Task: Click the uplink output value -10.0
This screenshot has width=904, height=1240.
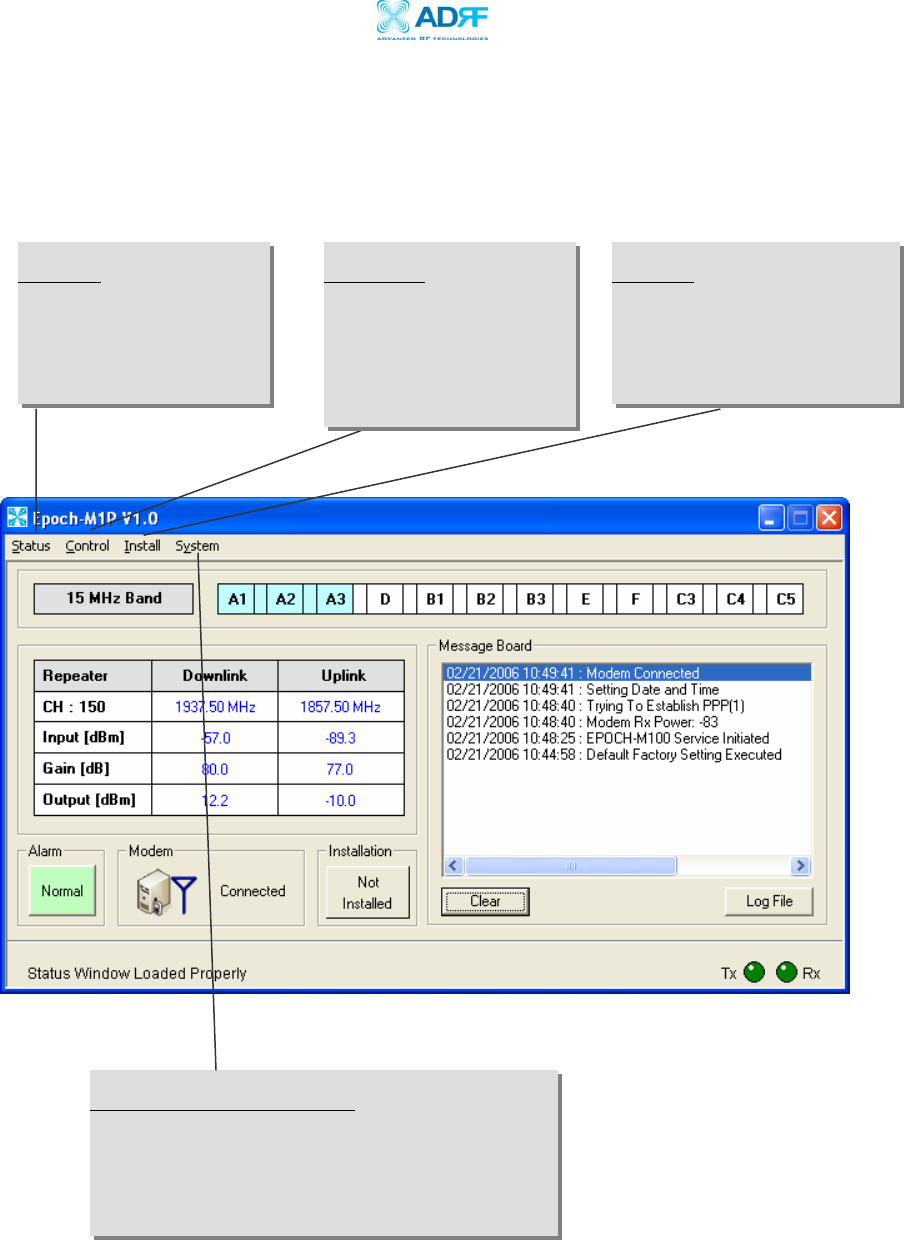Action: [341, 801]
